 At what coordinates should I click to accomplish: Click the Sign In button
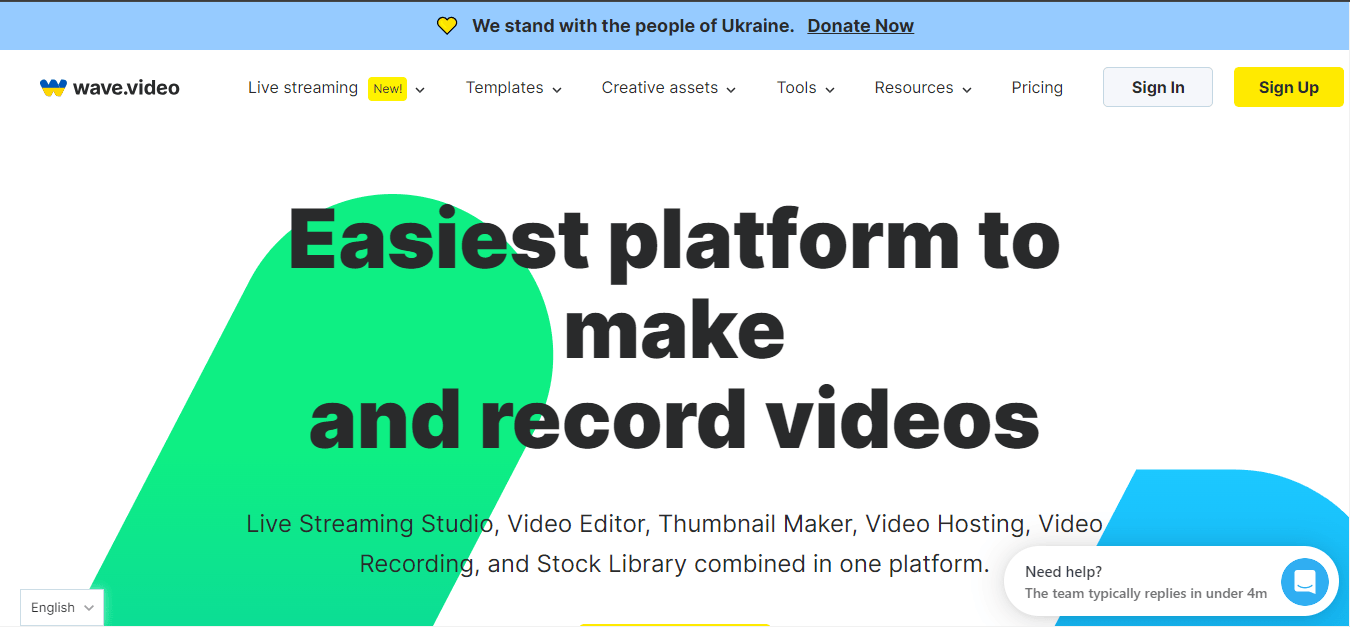coord(1157,87)
